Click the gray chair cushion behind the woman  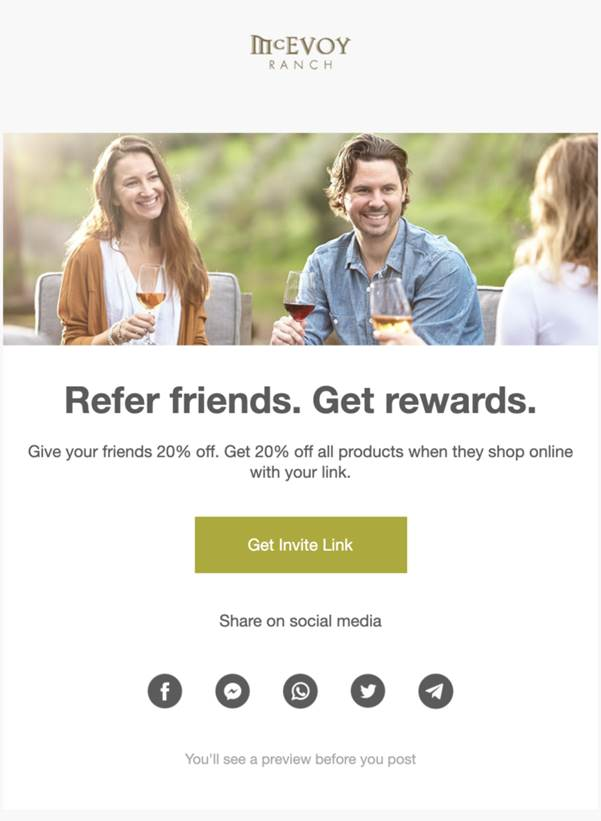[x=224, y=308]
